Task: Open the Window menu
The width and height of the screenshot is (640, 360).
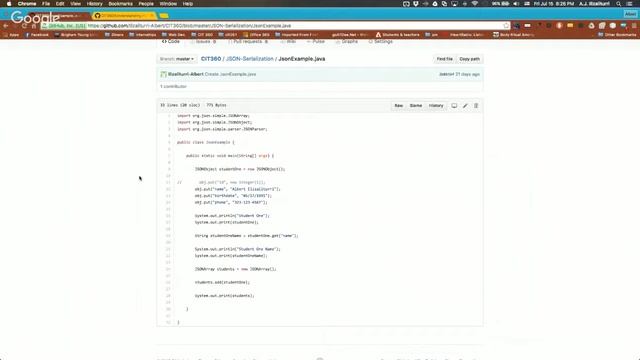Action: click(168, 4)
